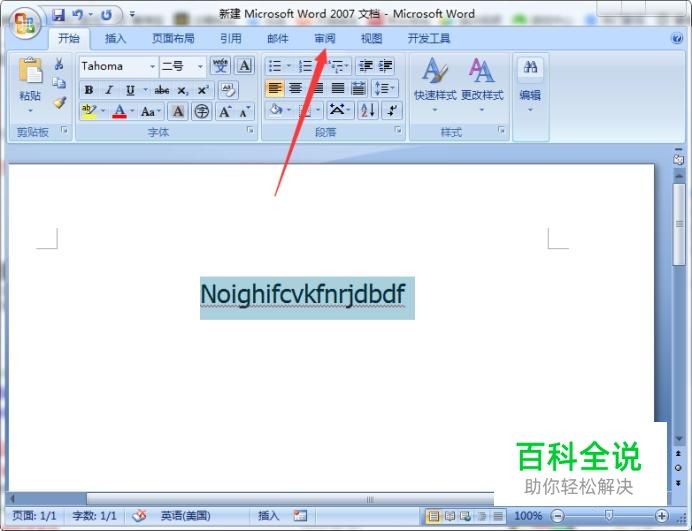Save the document from the quick access toolbar
The width and height of the screenshot is (692, 531).
point(58,15)
